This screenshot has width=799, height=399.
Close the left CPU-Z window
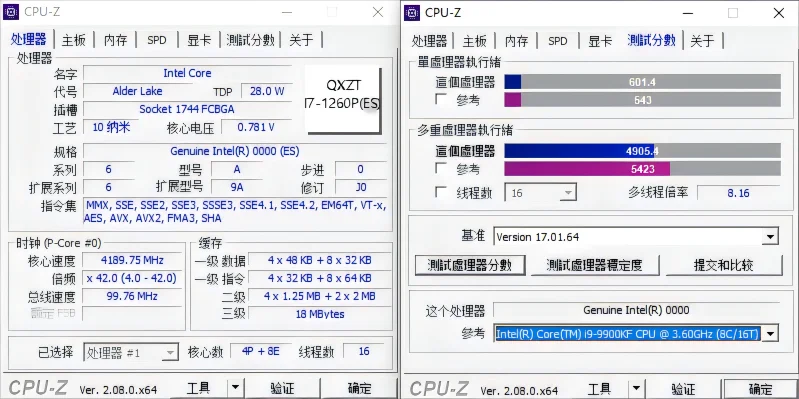378,12
